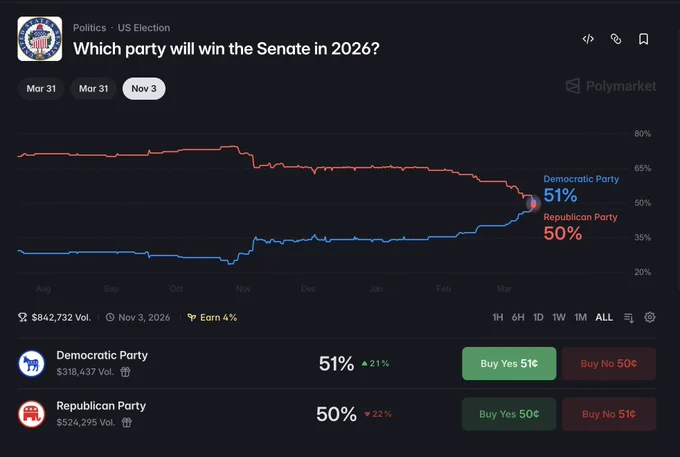This screenshot has height=457, width=680.
Task: Click the Senate seal market image
Action: point(40,39)
